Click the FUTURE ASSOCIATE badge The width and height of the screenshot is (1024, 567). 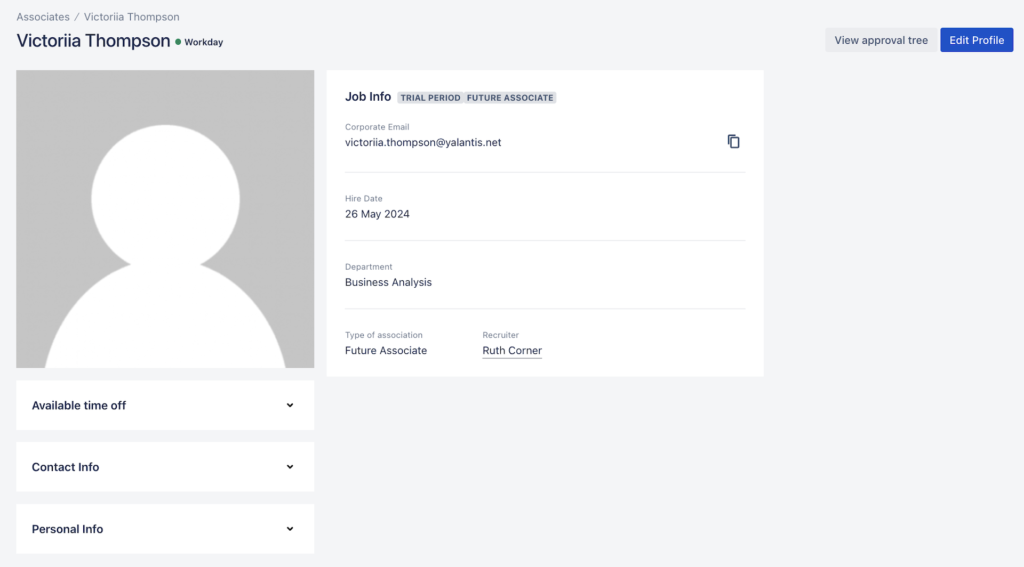pos(510,98)
